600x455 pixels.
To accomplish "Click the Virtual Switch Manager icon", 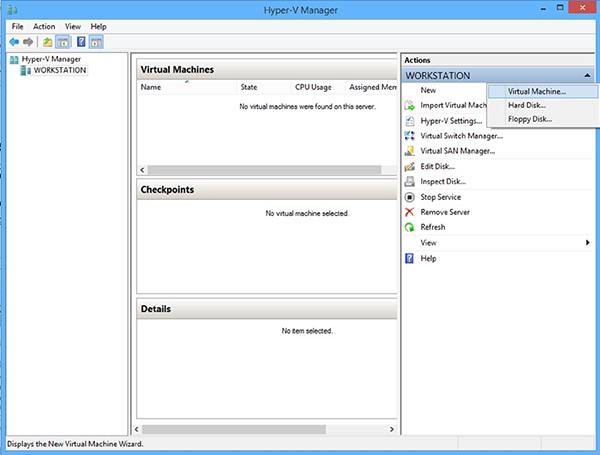I will click(409, 136).
